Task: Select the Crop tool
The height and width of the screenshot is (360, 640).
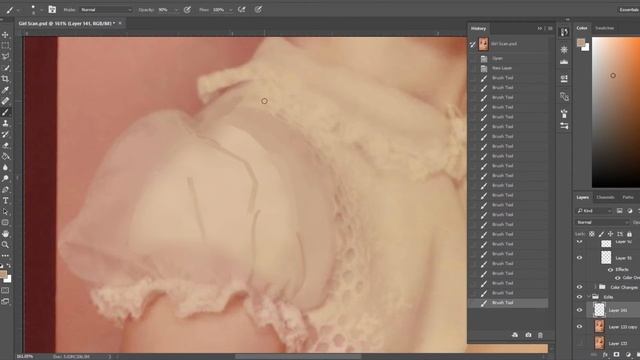Action: coord(5,79)
